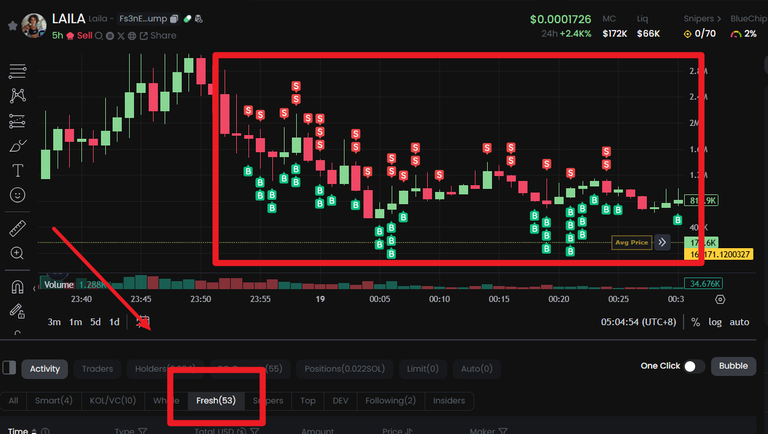The height and width of the screenshot is (434, 768).
Task: Click the Bubble button
Action: coord(733,366)
